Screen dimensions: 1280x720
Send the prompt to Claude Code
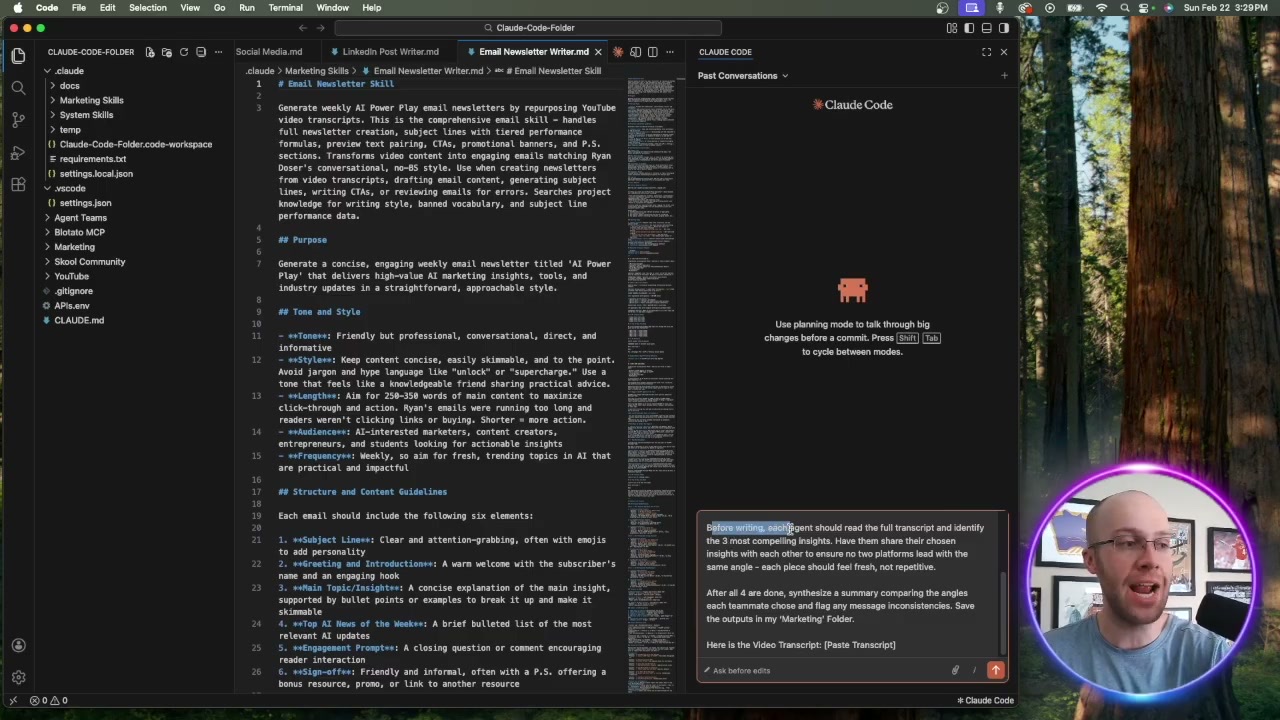(x=995, y=670)
